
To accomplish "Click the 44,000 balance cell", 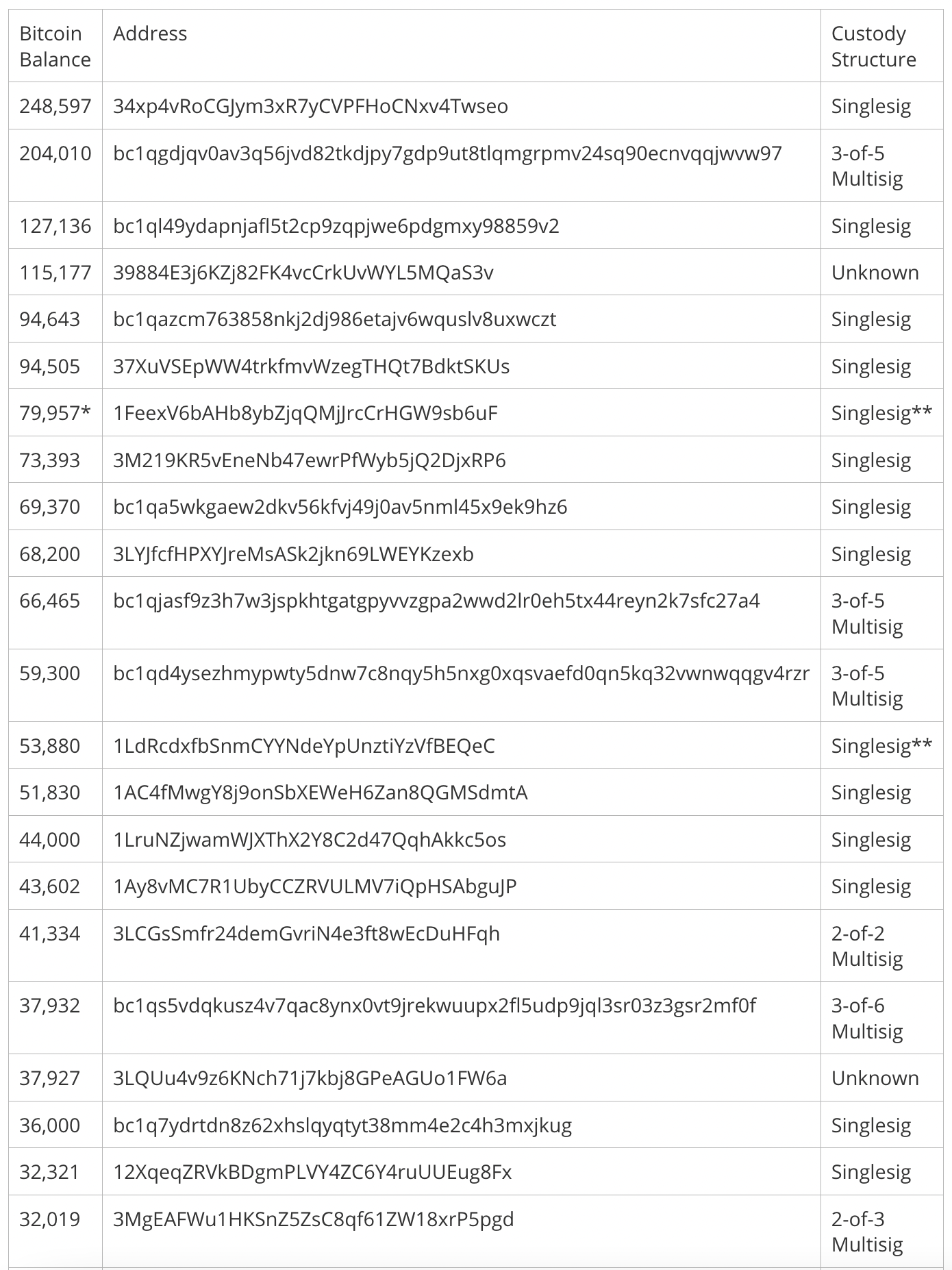I will (49, 840).
